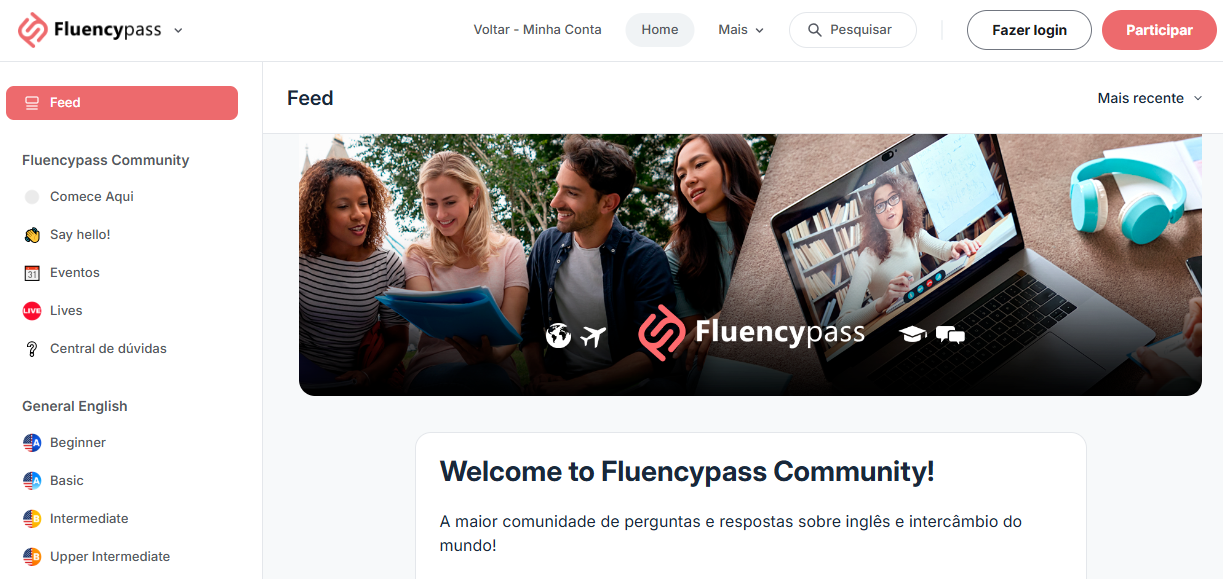
Task: Click the red LIVE icon beside Lives
Action: pos(32,311)
